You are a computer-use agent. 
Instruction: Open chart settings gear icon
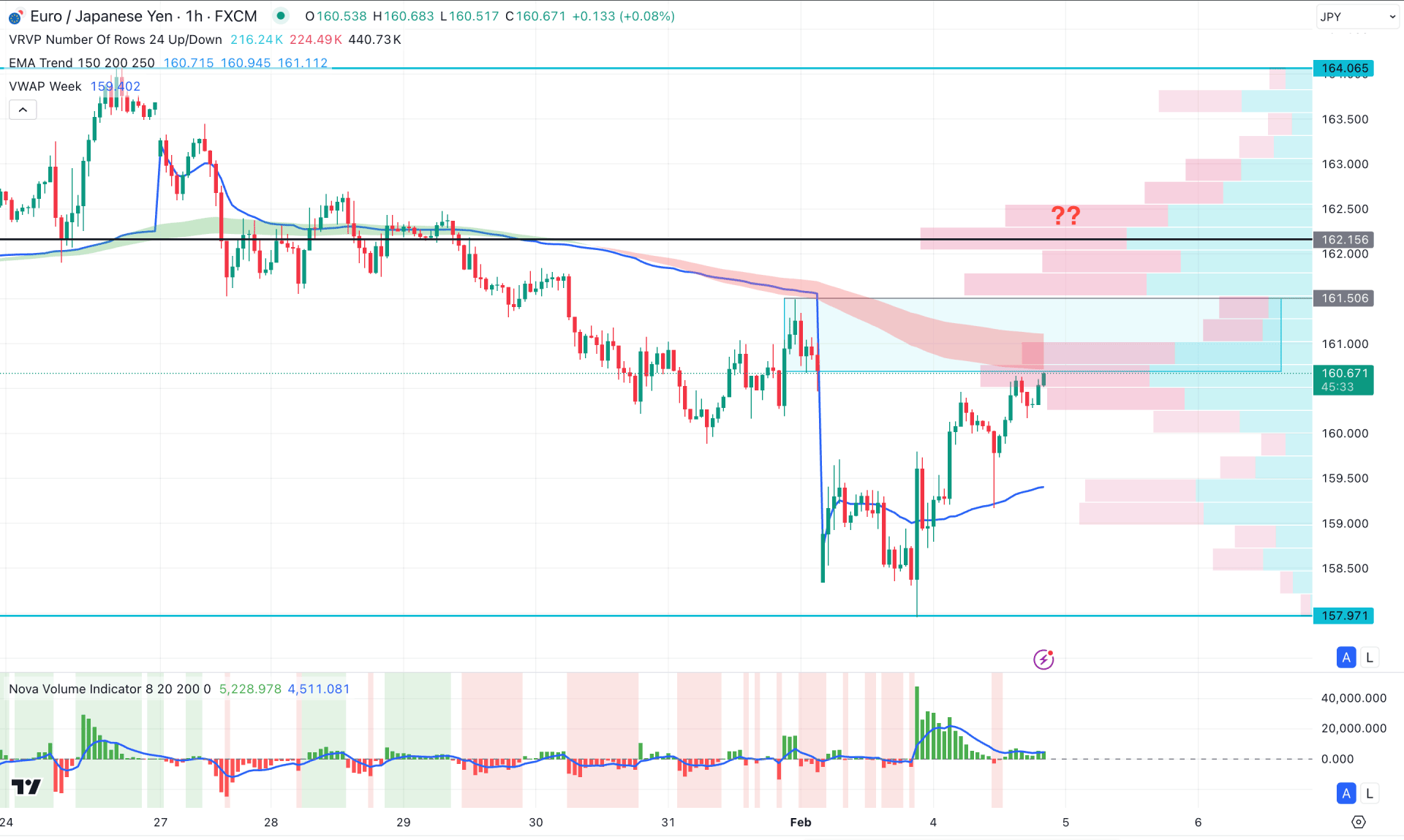[x=1359, y=822]
